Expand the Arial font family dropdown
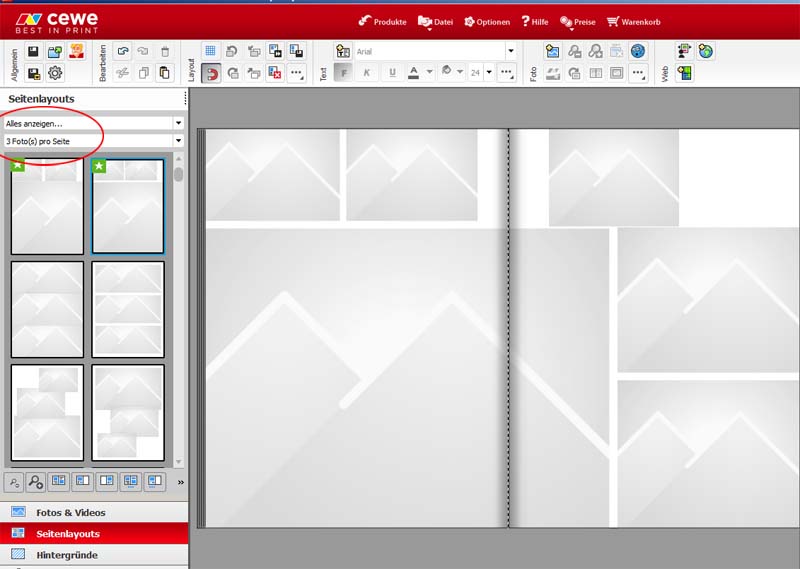 510,51
